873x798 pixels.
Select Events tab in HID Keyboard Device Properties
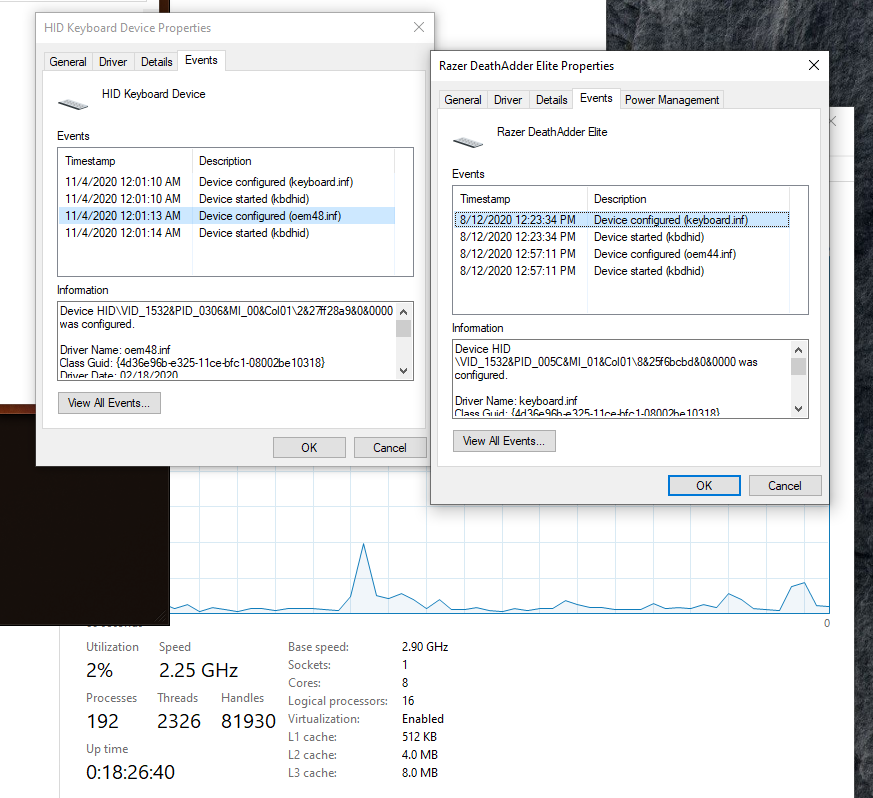point(201,60)
